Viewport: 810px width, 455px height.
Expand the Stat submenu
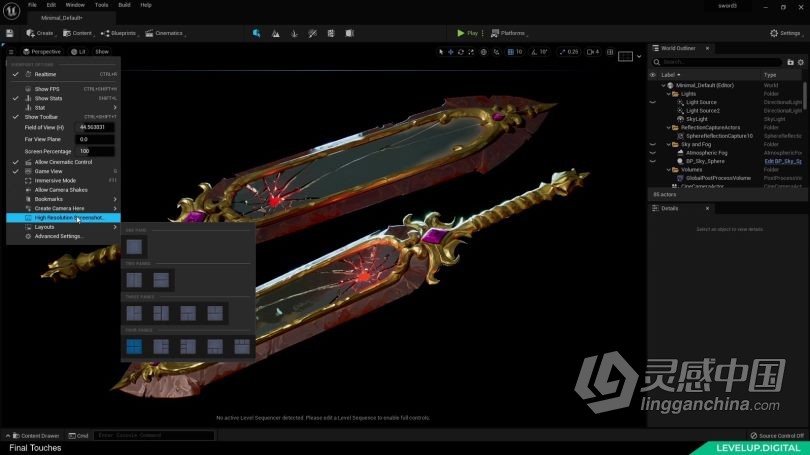64,107
